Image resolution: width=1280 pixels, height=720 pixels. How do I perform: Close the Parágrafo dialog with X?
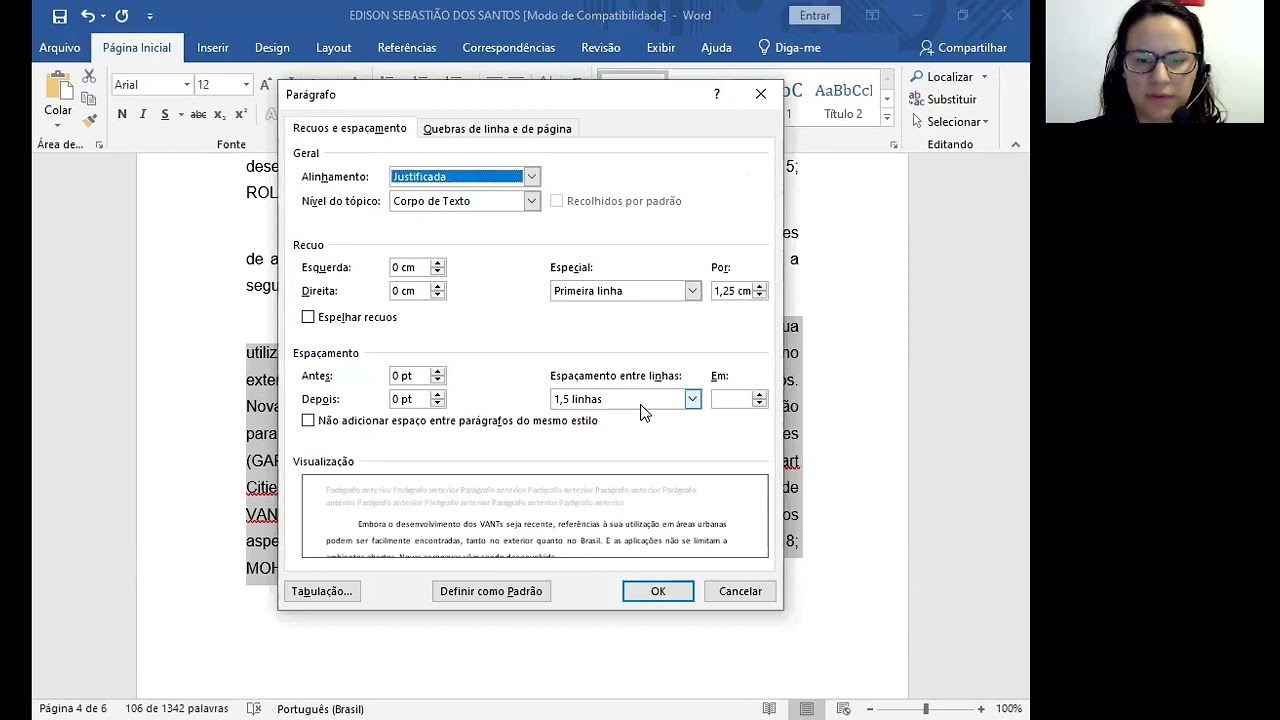pyautogui.click(x=761, y=94)
